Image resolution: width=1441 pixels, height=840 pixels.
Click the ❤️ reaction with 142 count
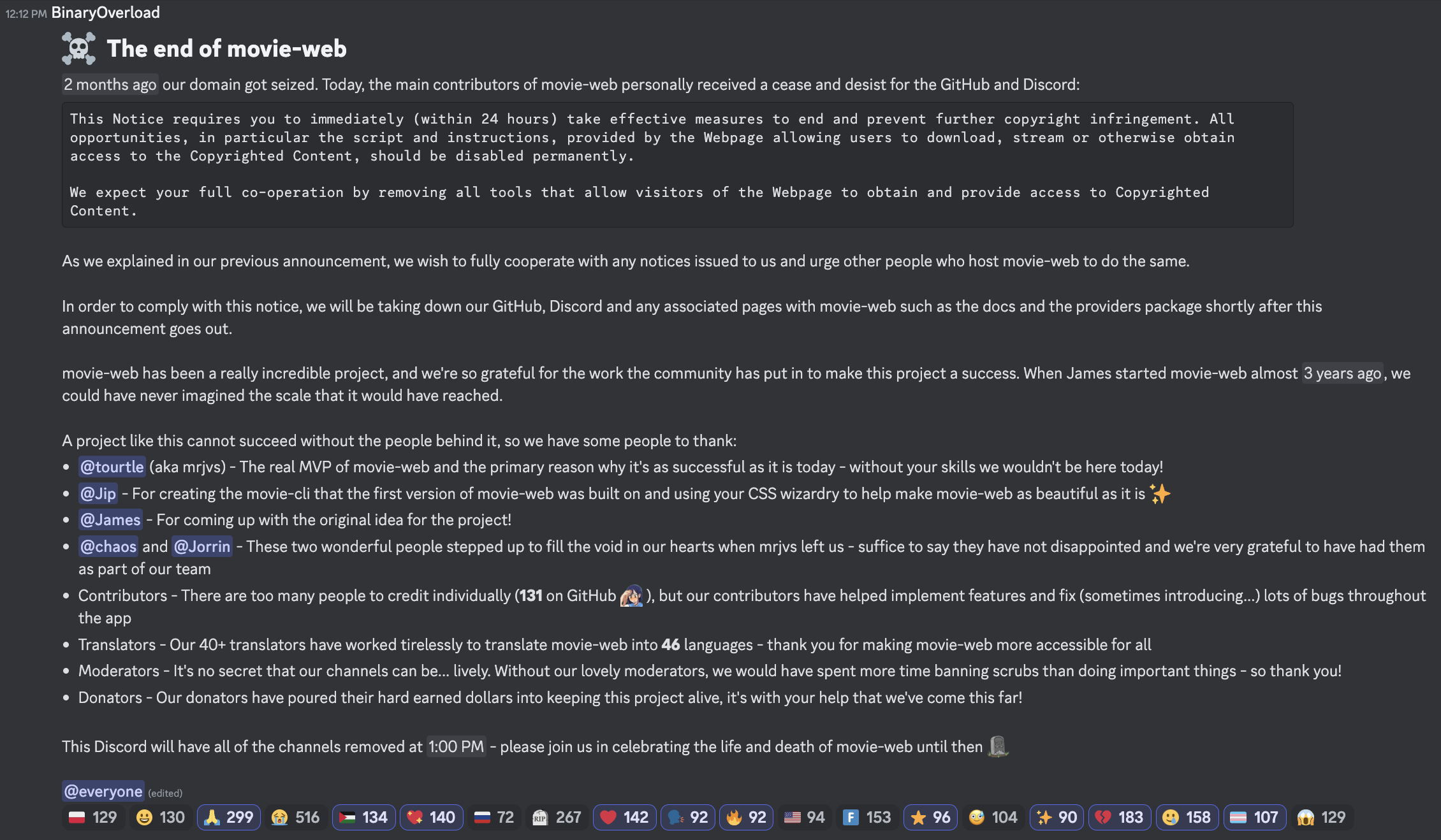tap(622, 815)
